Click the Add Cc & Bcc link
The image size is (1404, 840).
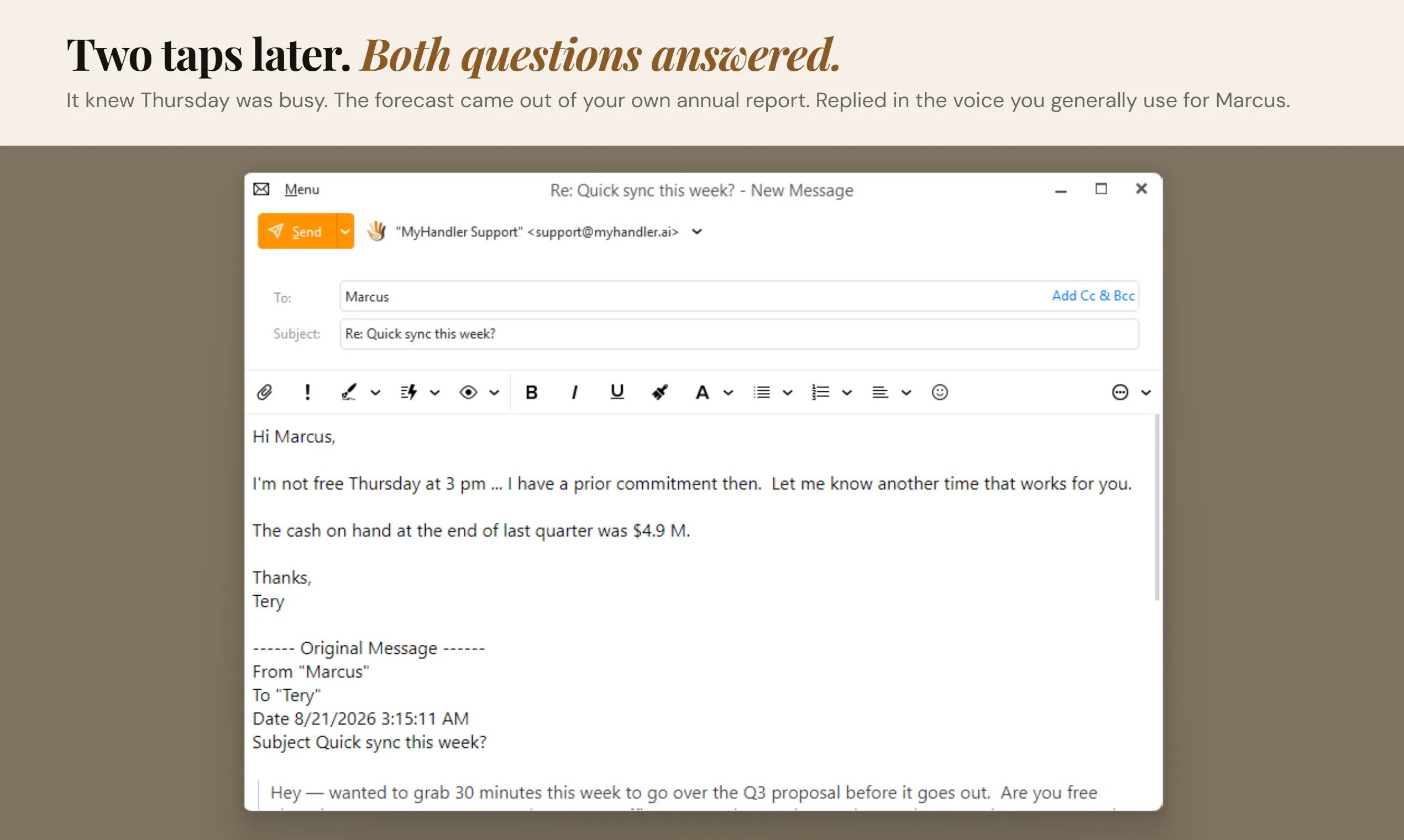1093,296
